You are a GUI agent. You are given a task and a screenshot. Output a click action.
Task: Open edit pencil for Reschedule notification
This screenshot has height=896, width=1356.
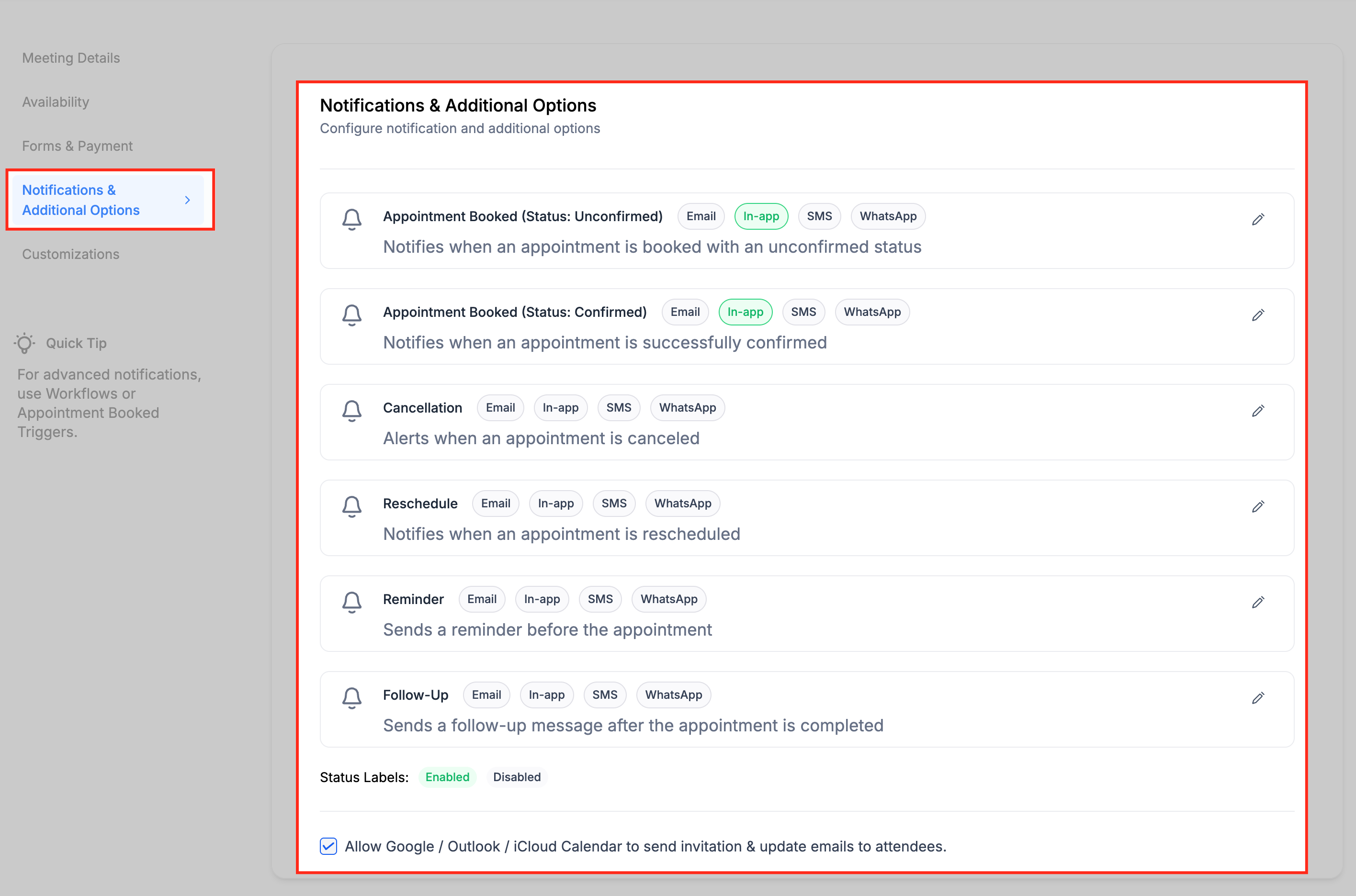point(1258,506)
